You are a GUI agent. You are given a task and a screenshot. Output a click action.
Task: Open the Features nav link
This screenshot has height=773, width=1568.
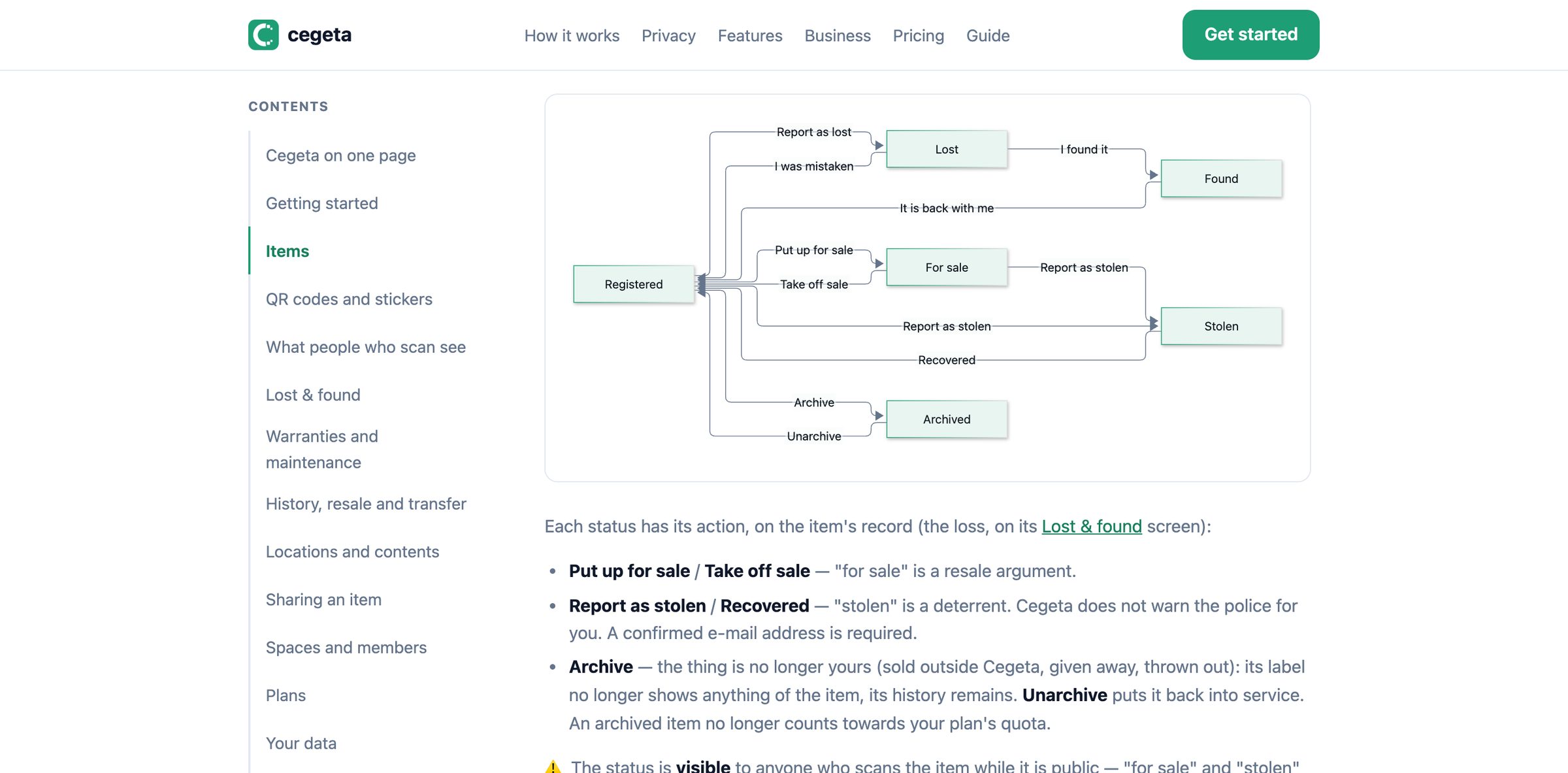750,35
